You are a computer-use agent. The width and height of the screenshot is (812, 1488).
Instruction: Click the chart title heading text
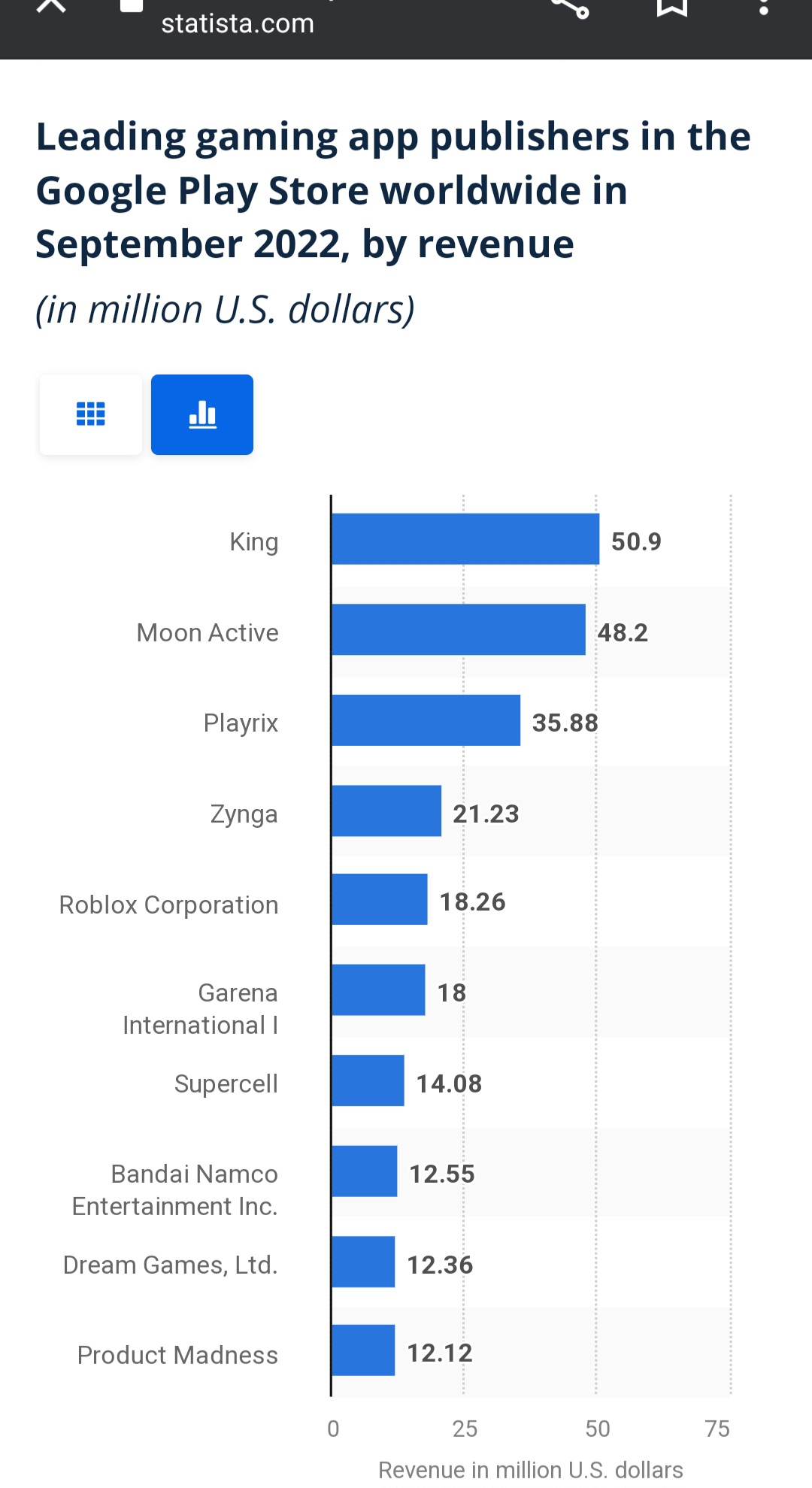(x=393, y=190)
